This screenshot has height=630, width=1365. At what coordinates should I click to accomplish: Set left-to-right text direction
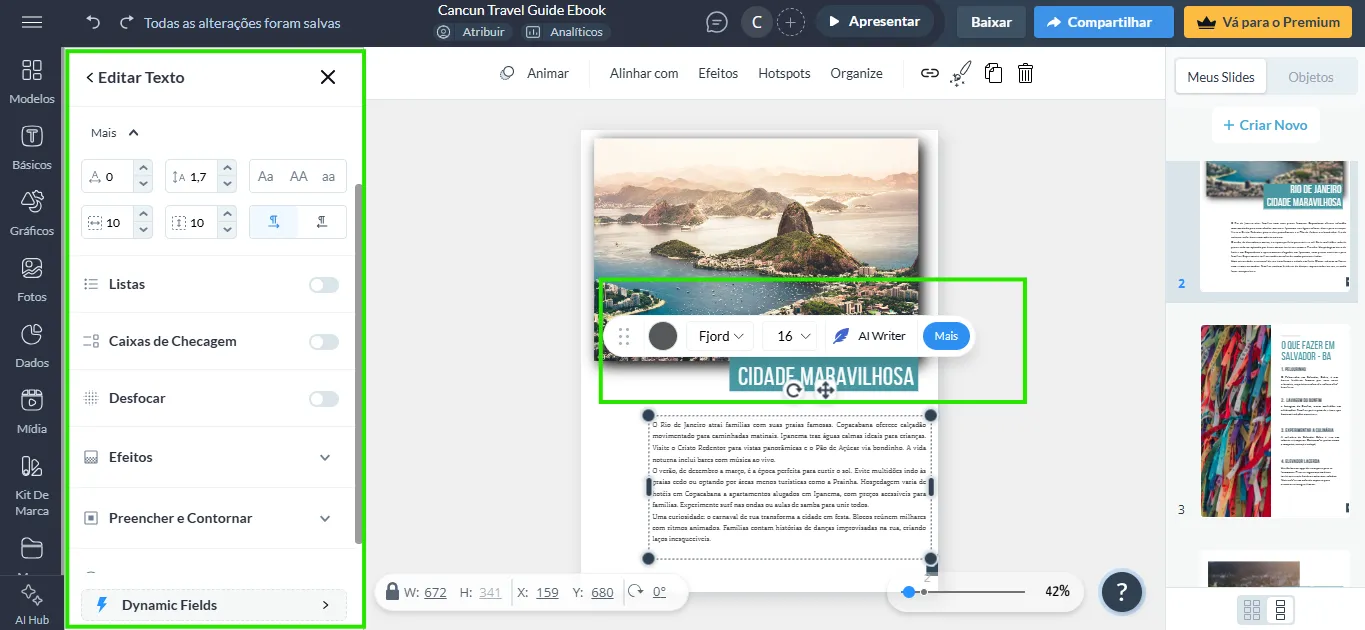(274, 222)
